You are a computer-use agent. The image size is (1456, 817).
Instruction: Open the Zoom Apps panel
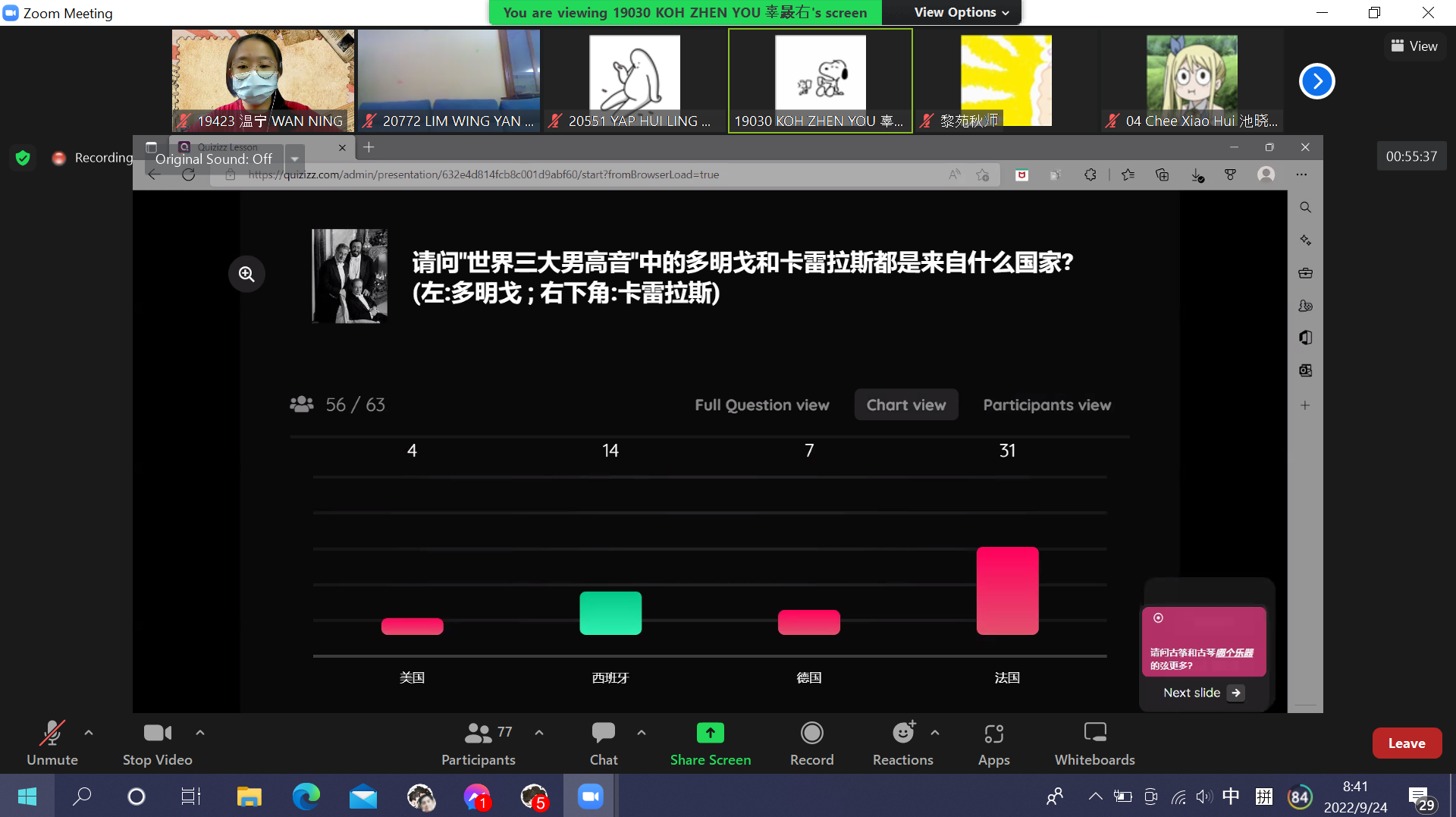coord(994,743)
